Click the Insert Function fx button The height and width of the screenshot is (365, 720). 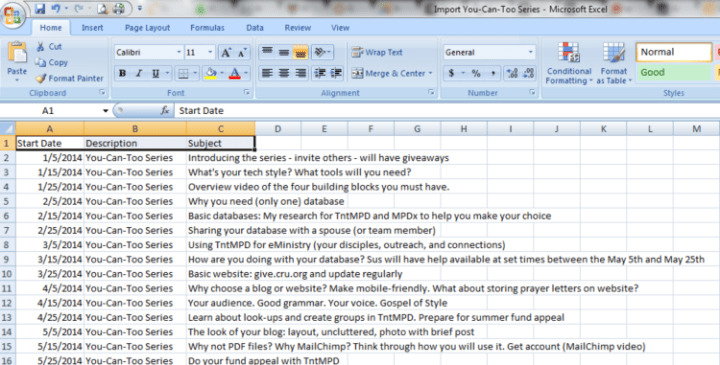point(164,111)
